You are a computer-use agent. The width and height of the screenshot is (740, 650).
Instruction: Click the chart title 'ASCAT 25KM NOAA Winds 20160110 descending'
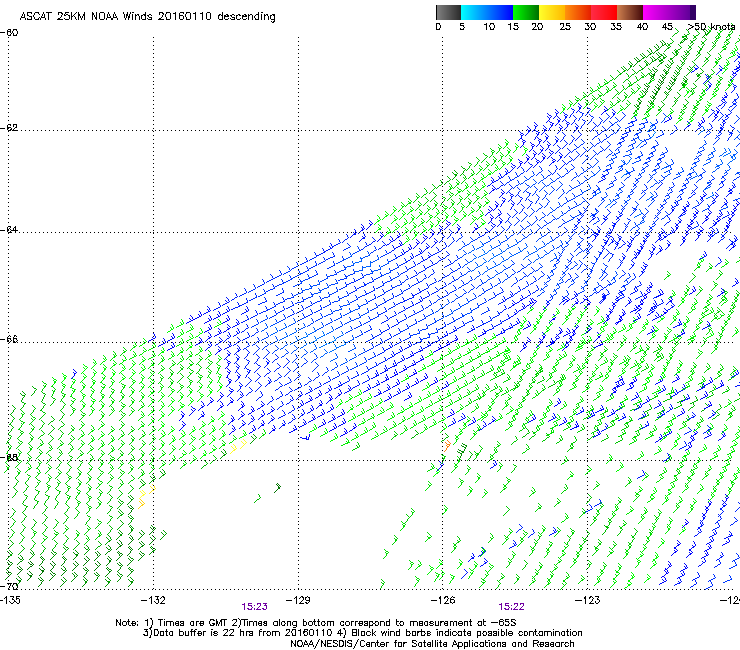[x=147, y=16]
